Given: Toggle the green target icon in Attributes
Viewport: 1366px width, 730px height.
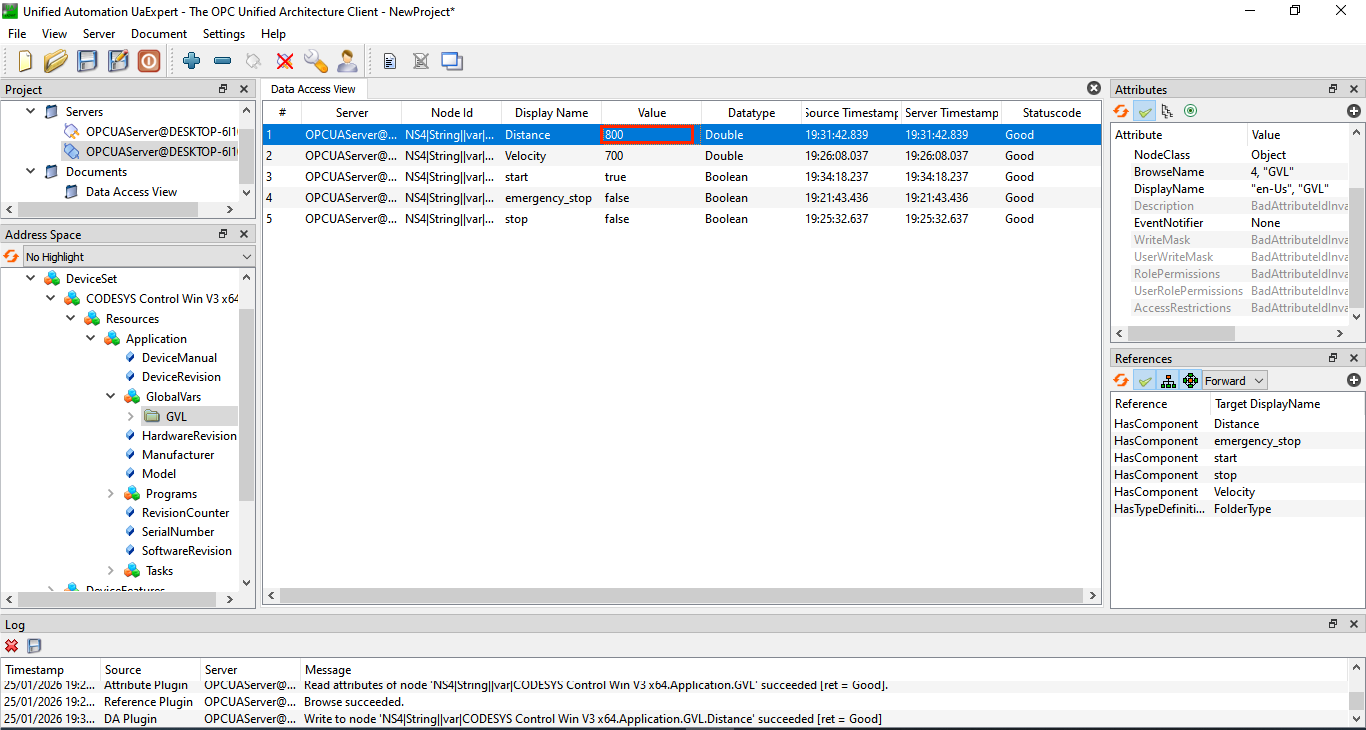Looking at the screenshot, I should pyautogui.click(x=1190, y=111).
